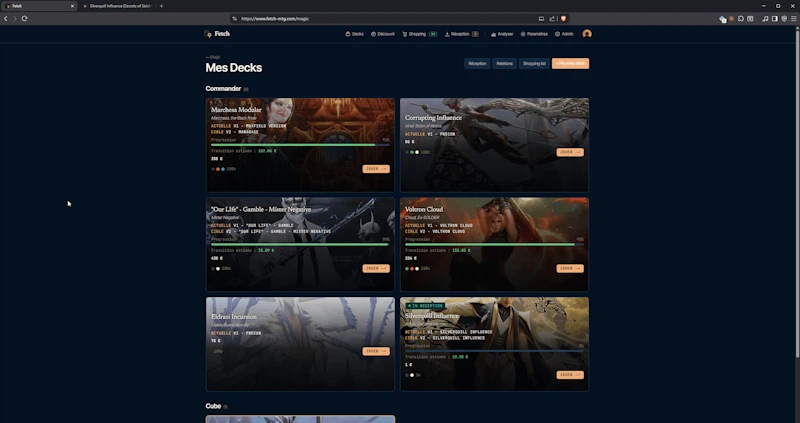Click the browser forward arrow
The width and height of the screenshot is (800, 423).
(x=15, y=18)
